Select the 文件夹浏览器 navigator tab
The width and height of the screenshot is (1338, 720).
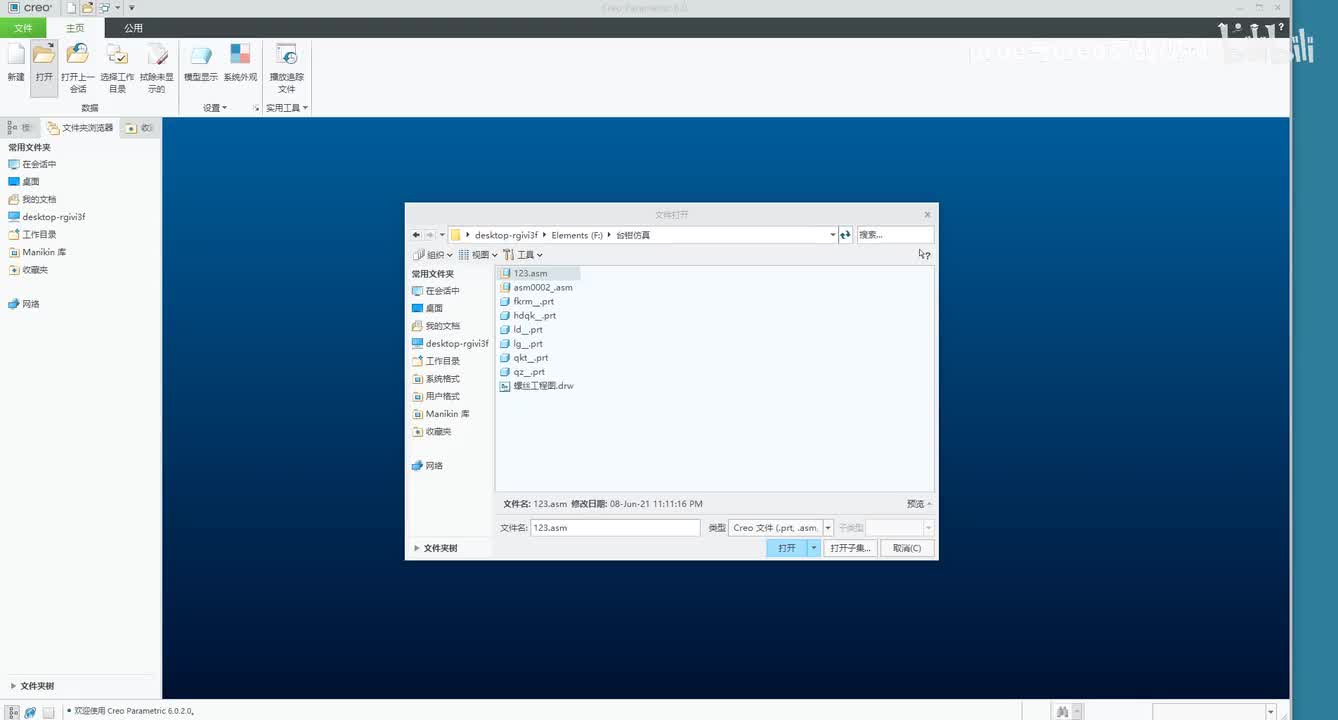(80, 128)
